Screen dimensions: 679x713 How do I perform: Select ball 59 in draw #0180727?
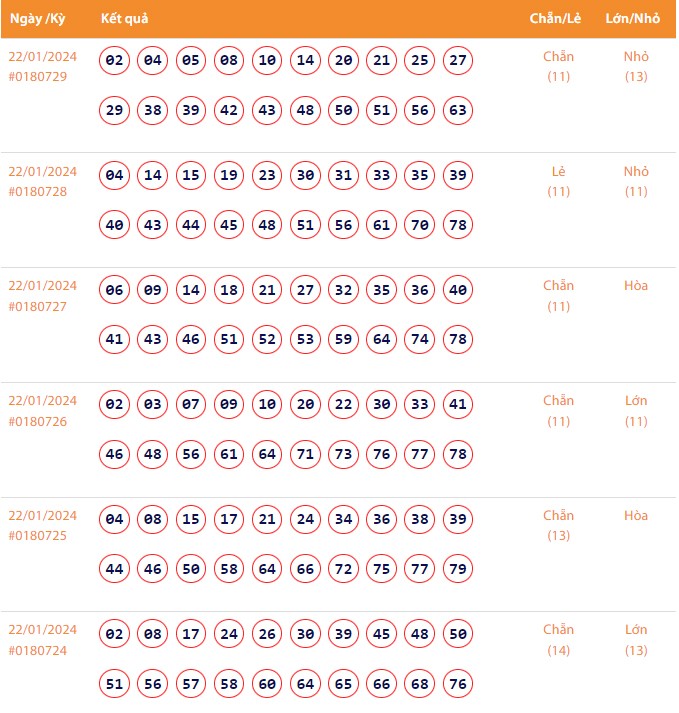click(344, 340)
